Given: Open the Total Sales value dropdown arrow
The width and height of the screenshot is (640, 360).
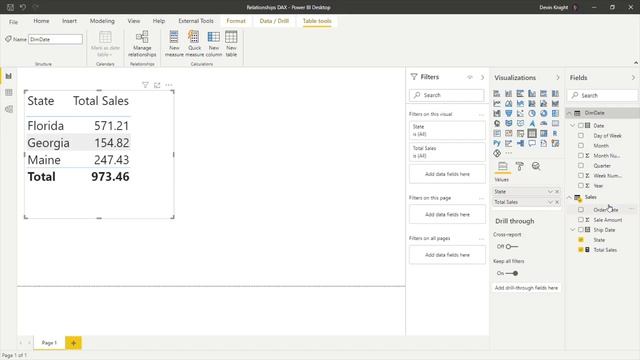Looking at the screenshot, I should [550, 202].
